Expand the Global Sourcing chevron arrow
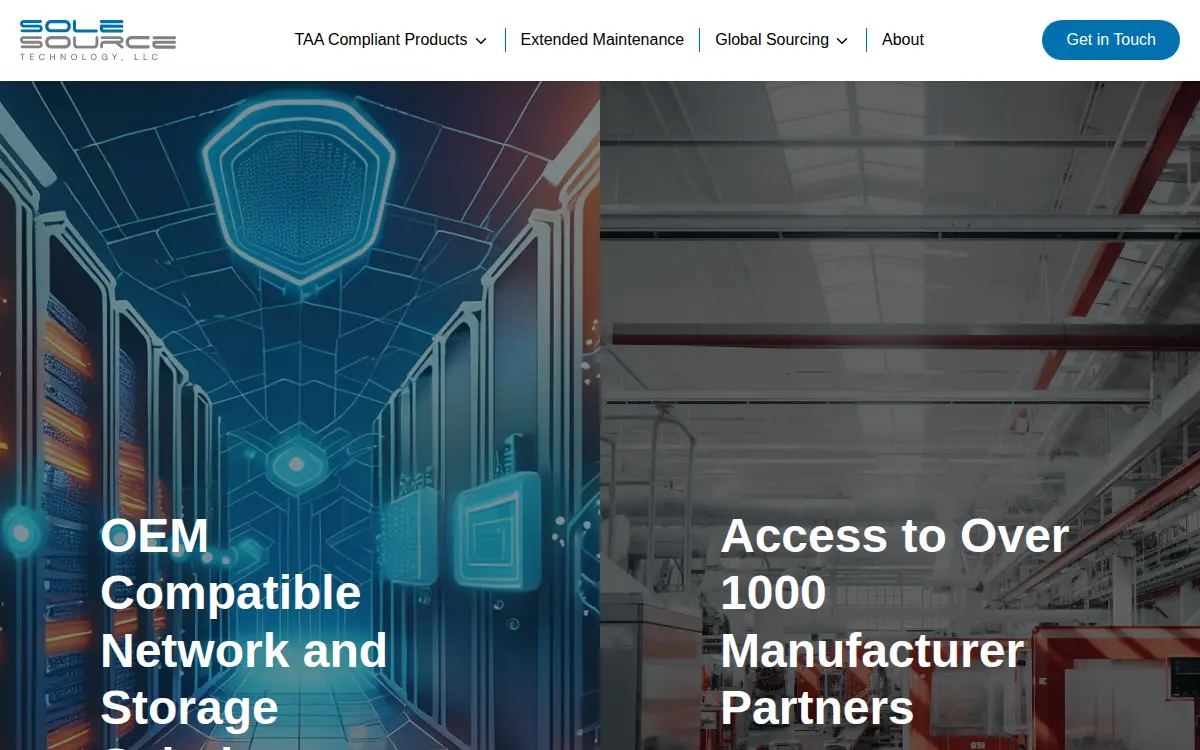The height and width of the screenshot is (750, 1200). click(842, 41)
